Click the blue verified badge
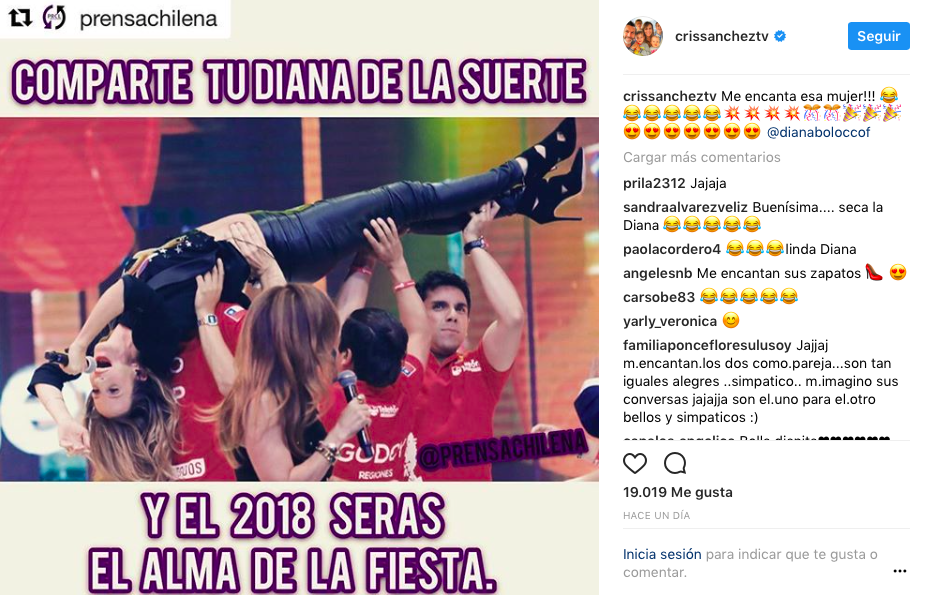930x595 pixels. coord(781,36)
